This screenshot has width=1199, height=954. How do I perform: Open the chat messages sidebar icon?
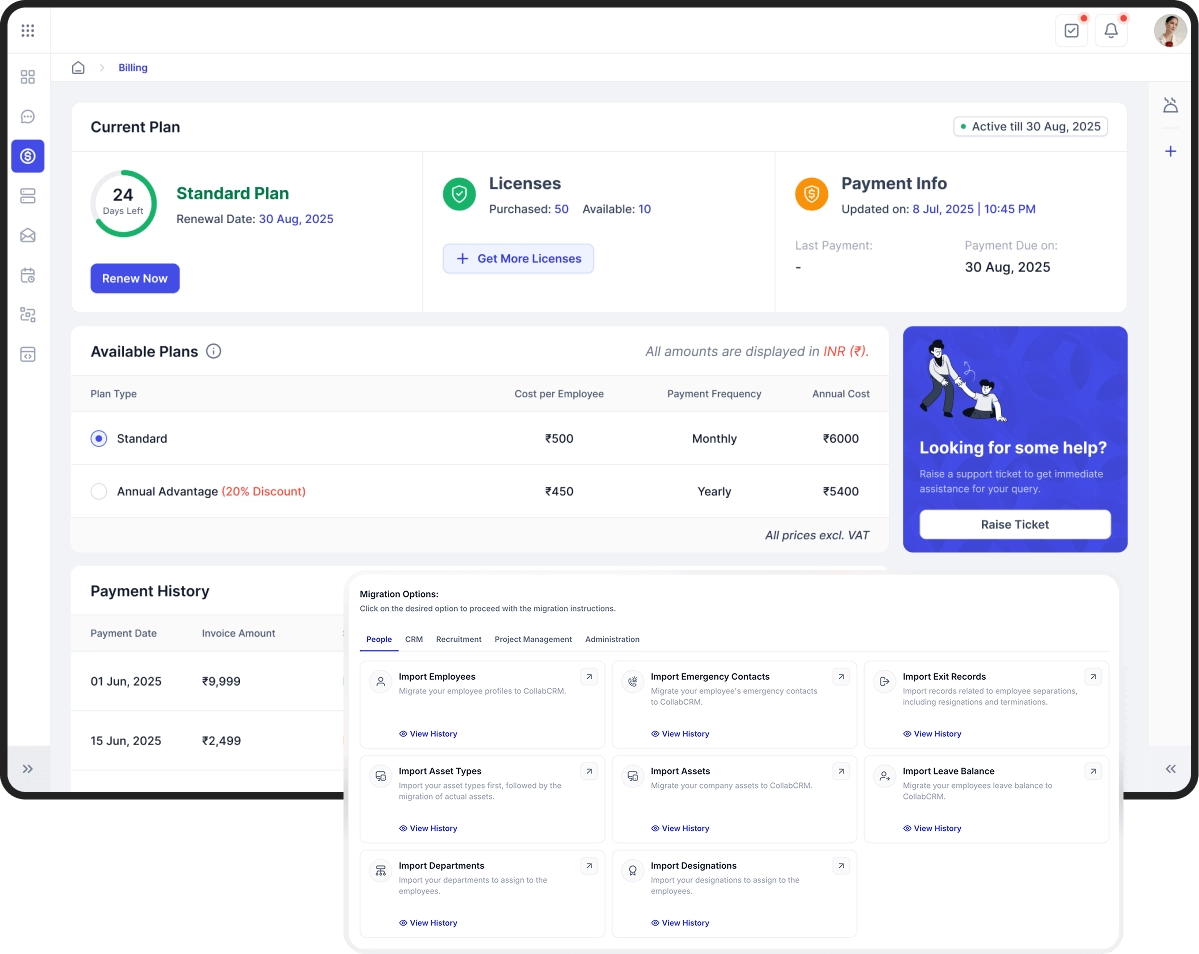[x=28, y=117]
